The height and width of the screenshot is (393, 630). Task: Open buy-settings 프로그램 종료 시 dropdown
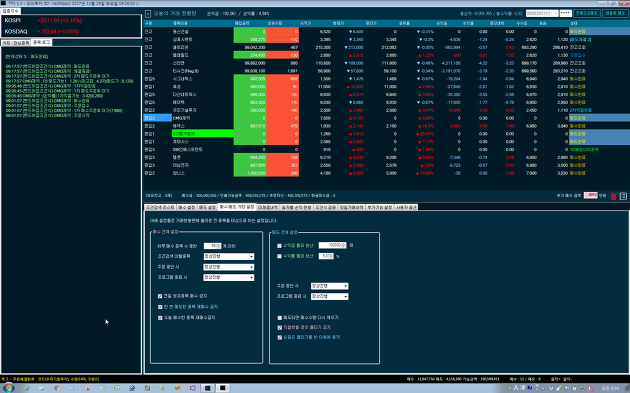[x=229, y=277]
